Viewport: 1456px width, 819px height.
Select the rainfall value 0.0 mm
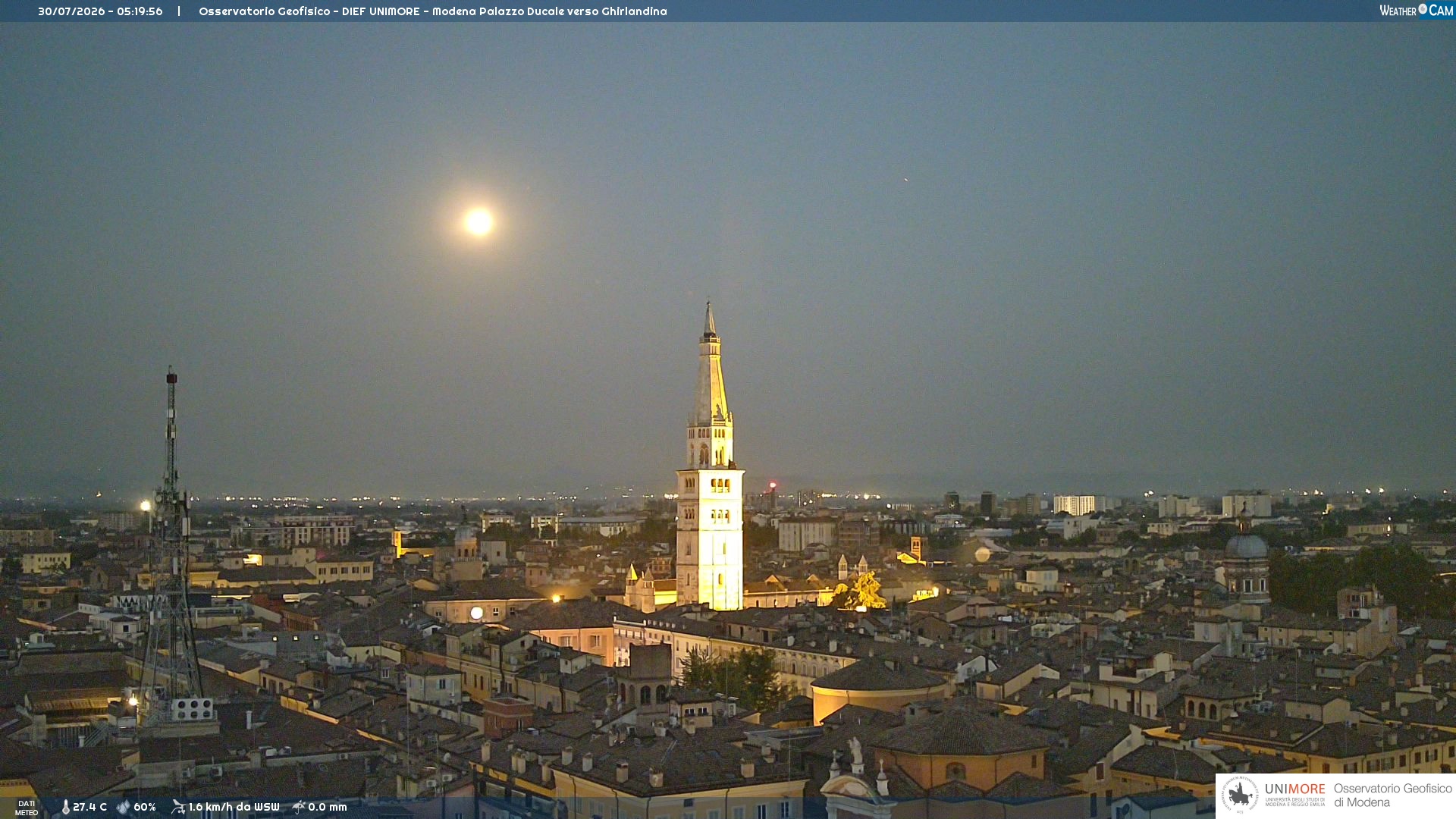click(328, 808)
